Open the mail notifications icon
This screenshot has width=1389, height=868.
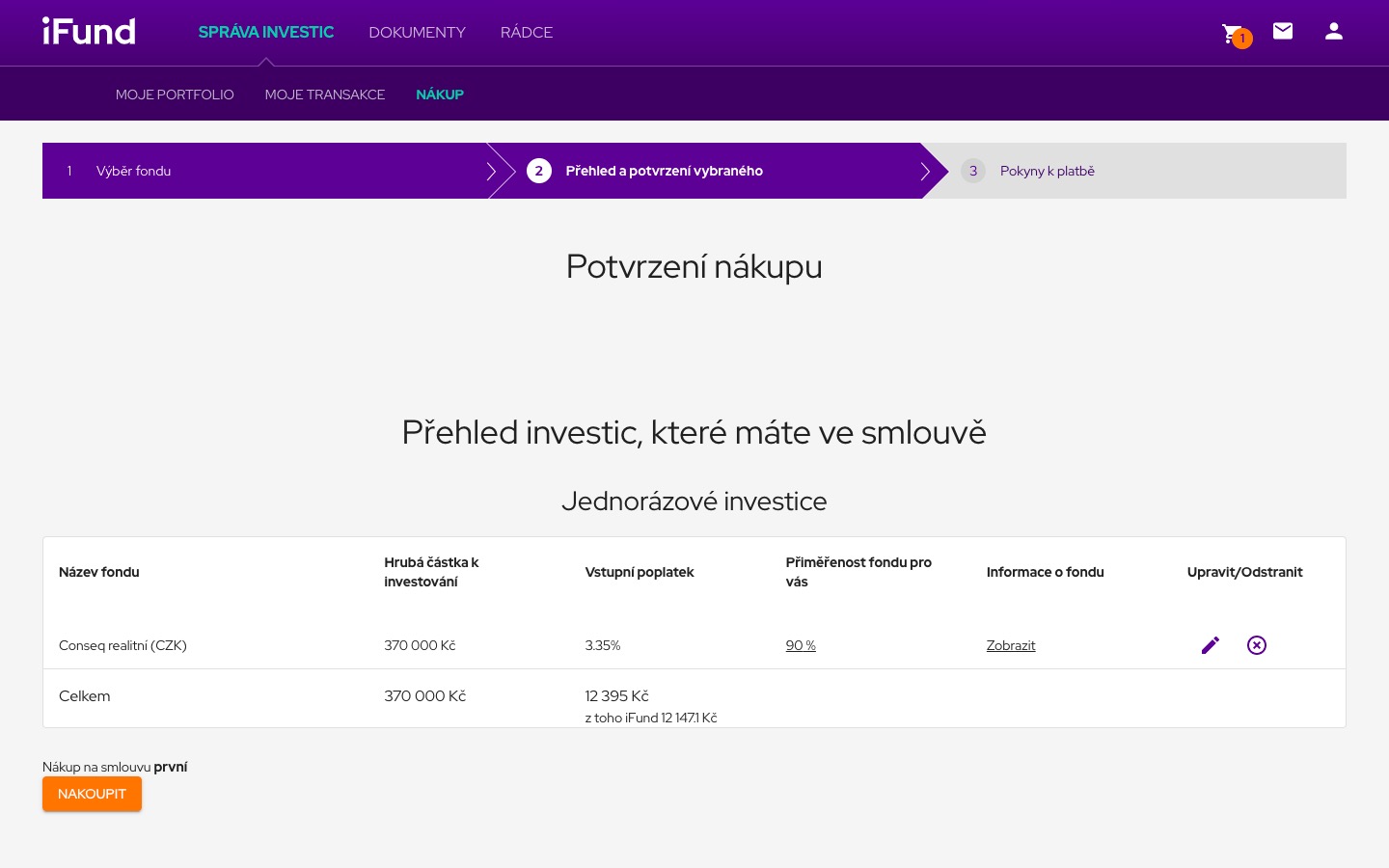[1283, 31]
